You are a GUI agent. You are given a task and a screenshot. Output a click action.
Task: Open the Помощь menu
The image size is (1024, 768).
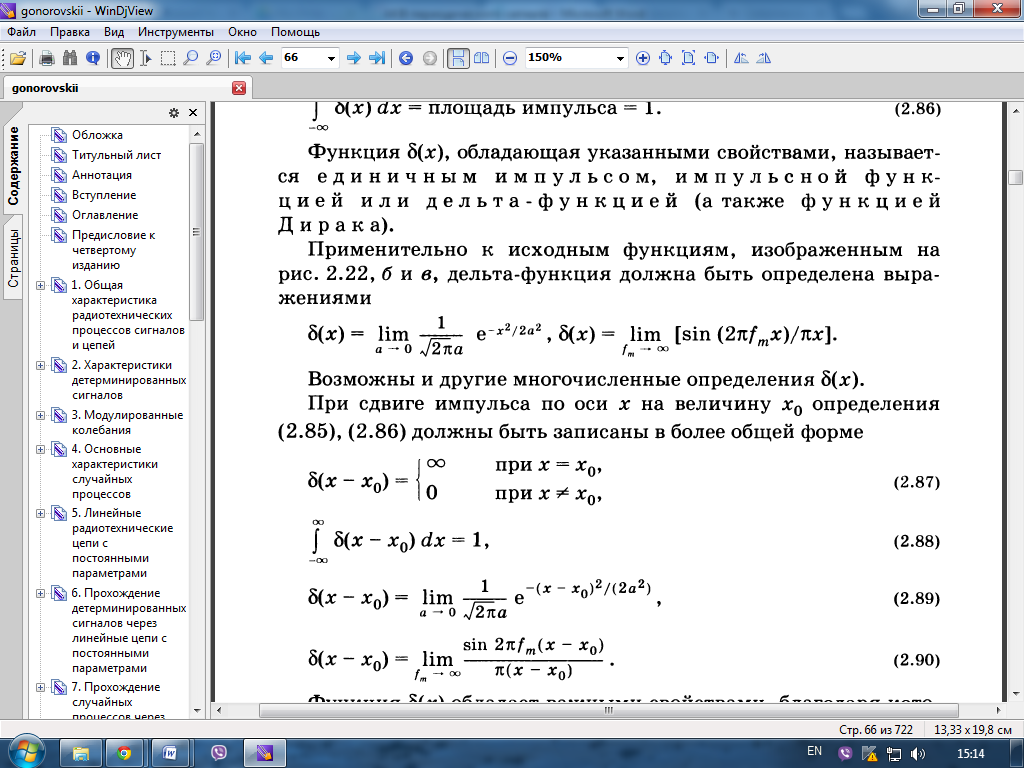point(295,32)
